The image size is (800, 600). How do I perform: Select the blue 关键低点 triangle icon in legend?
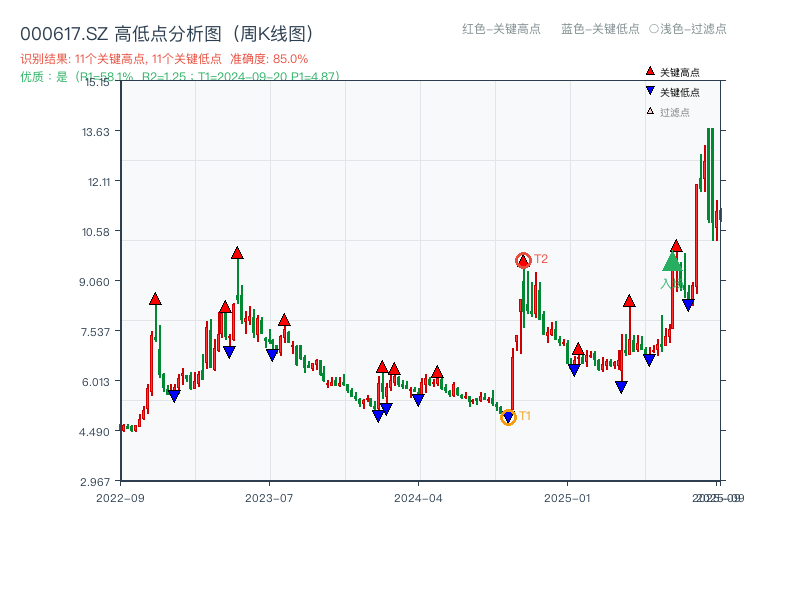[650, 91]
